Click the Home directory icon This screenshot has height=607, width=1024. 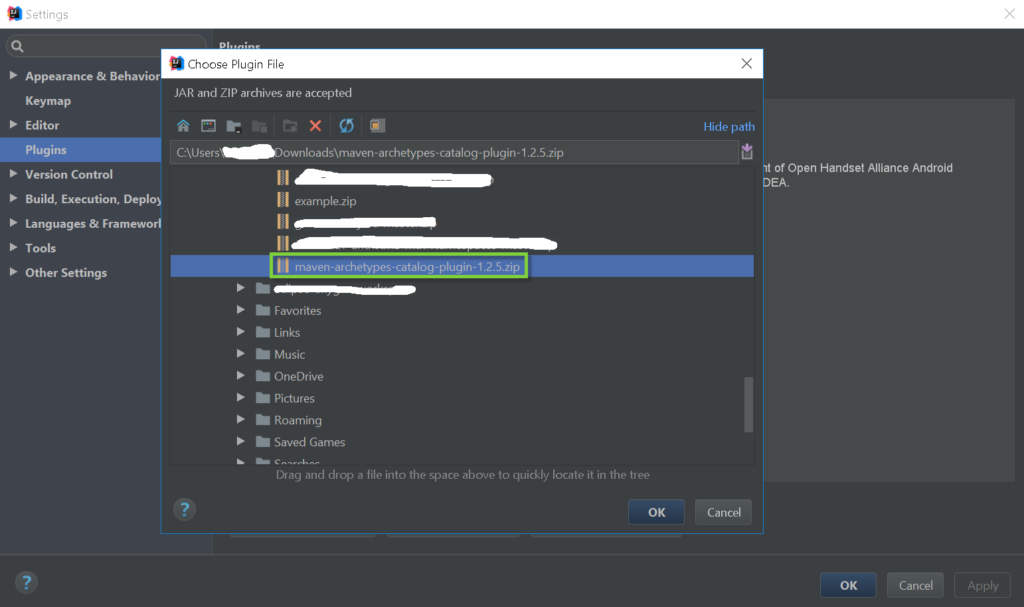183,125
